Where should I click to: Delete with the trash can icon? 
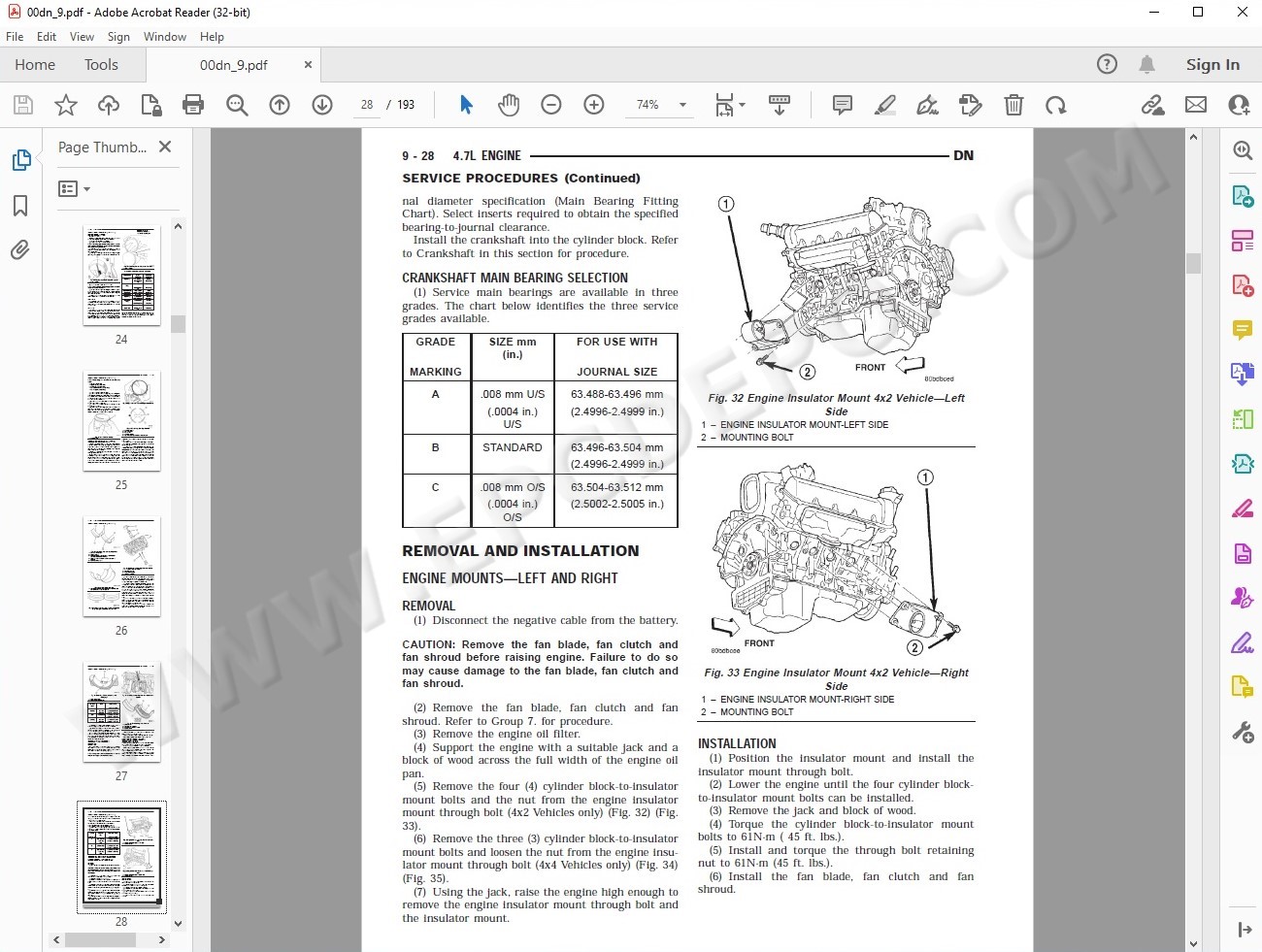click(x=1013, y=105)
